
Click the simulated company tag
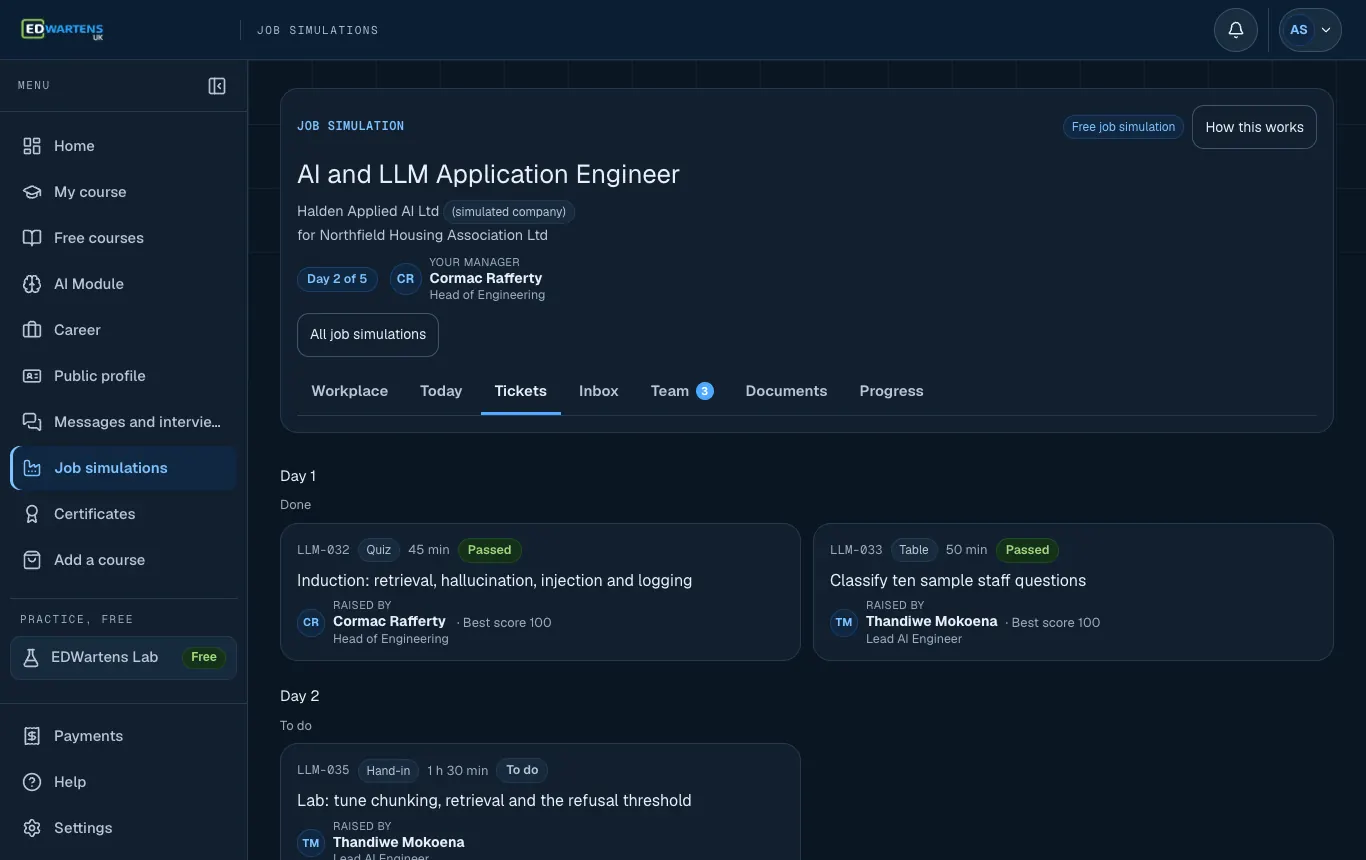509,212
